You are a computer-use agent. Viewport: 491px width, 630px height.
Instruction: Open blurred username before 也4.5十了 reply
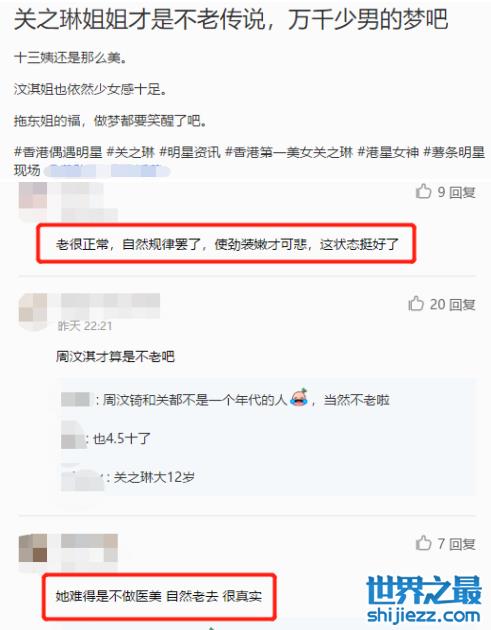(74, 438)
